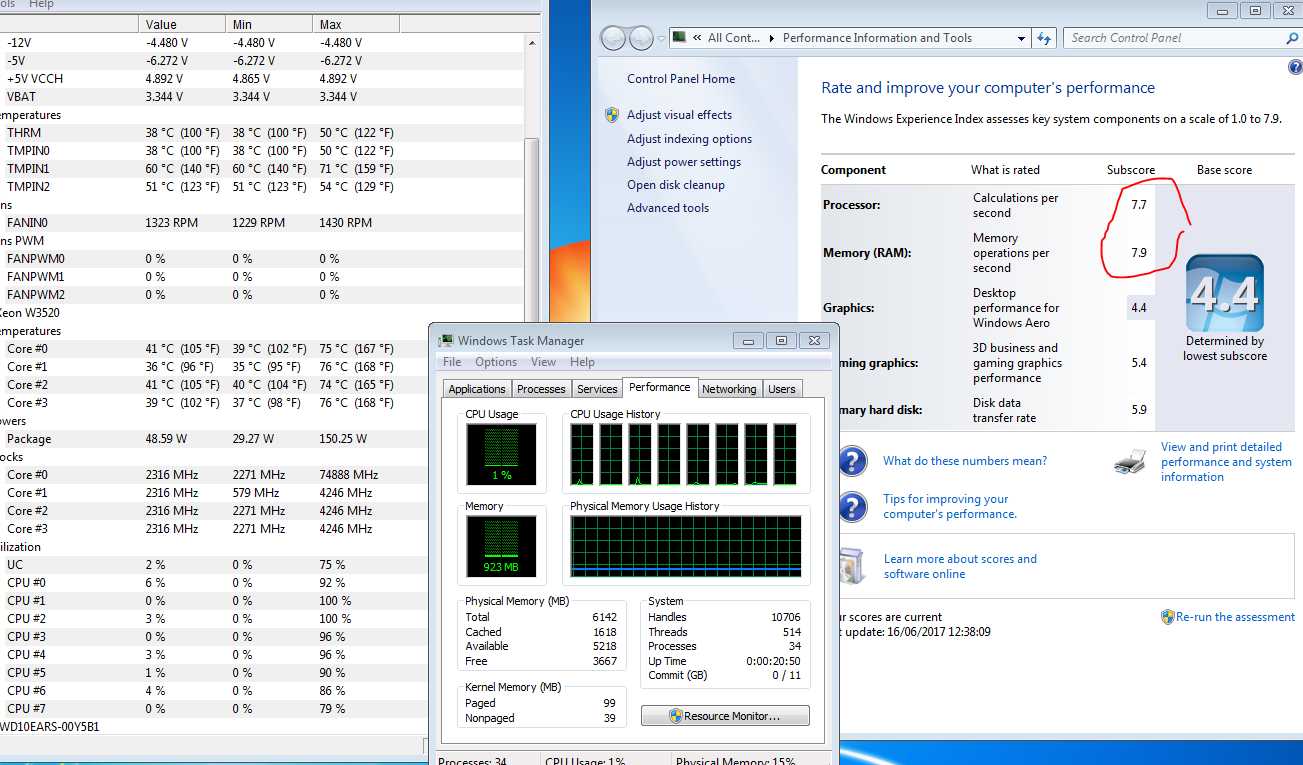Select the FANIN0 fan speed row
Image resolution: width=1303 pixels, height=765 pixels.
(x=261, y=223)
